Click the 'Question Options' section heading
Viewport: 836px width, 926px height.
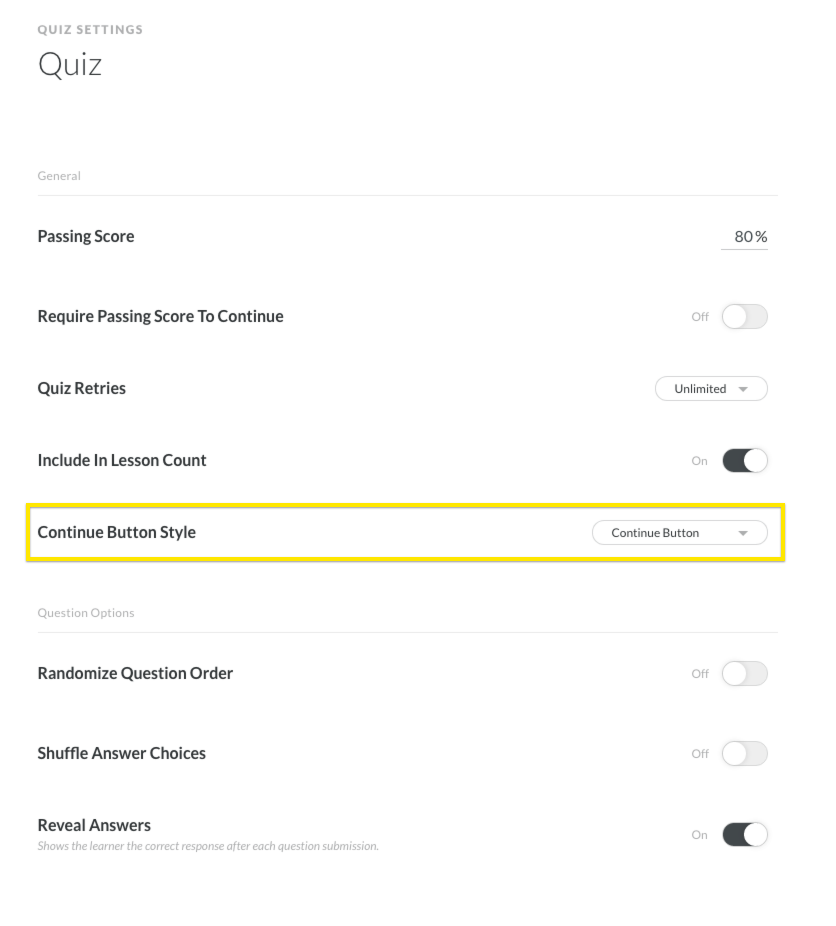[x=86, y=612]
